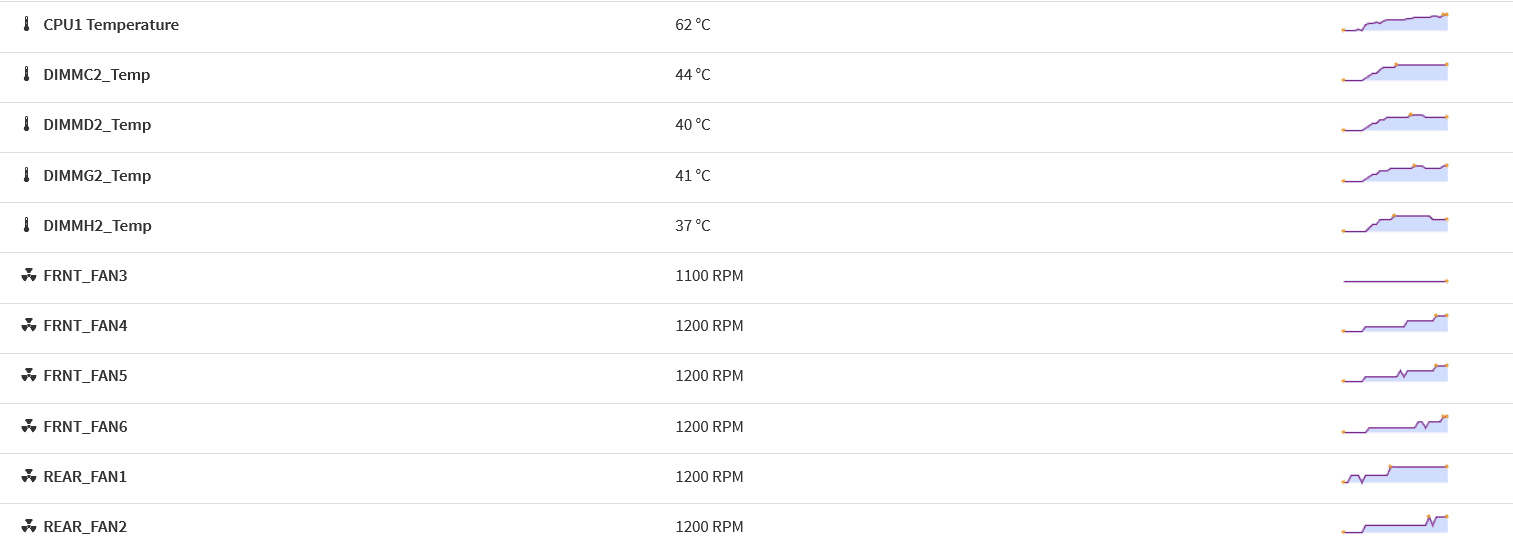Click the FRNT_FAN3 fan icon
1513x554 pixels.
28,276
